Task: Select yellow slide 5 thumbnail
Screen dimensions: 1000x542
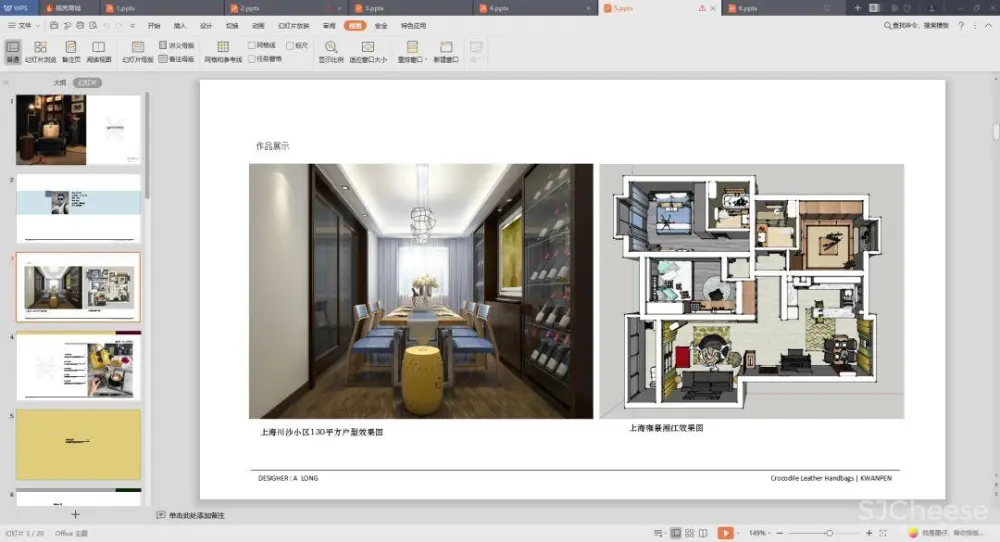Action: (78, 444)
